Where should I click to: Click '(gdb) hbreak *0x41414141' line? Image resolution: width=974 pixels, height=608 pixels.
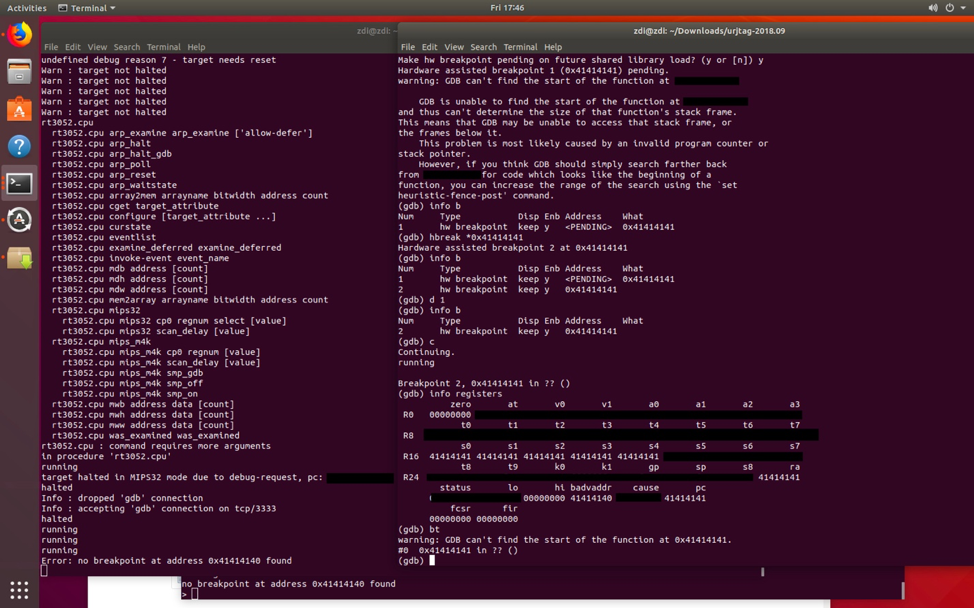[x=460, y=237]
